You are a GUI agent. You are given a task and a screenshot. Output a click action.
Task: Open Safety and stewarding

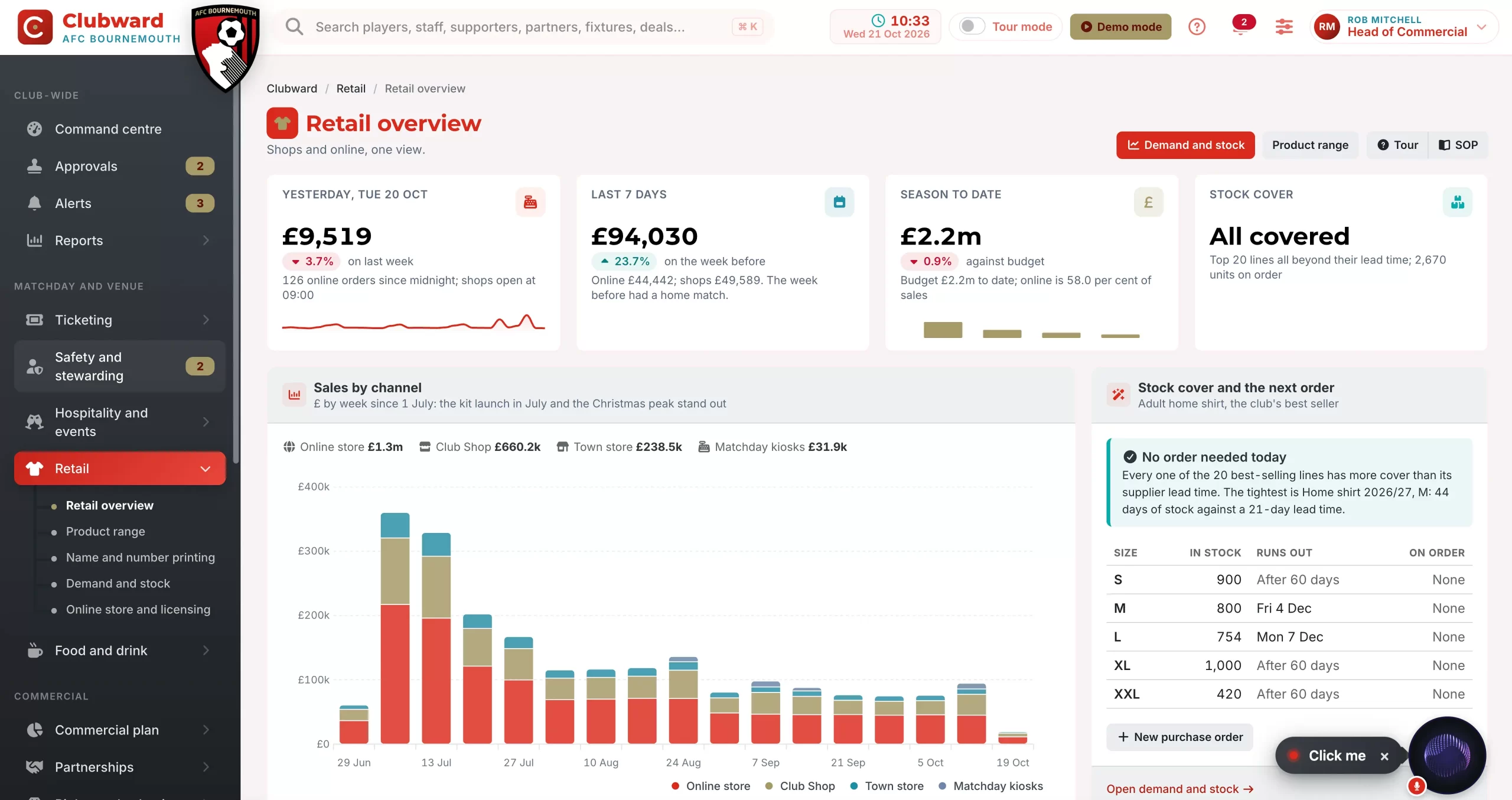(x=120, y=366)
